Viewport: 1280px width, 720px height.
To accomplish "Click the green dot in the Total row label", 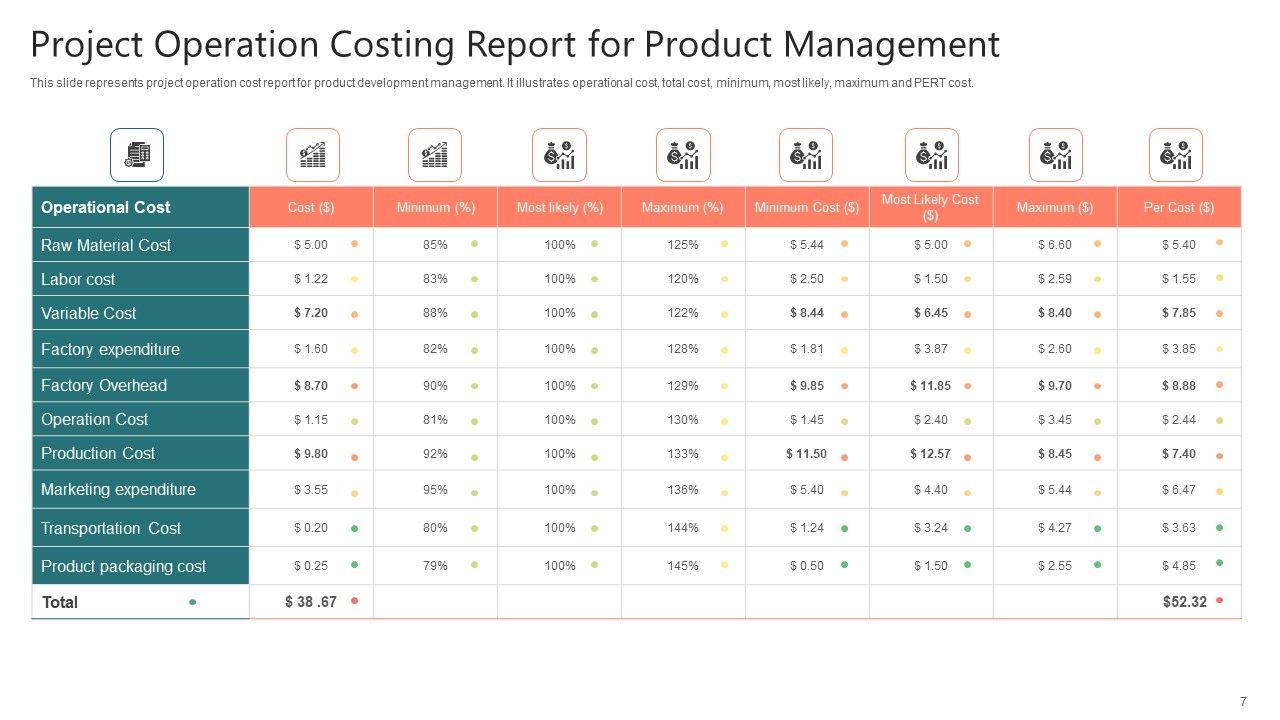I will click(x=193, y=602).
